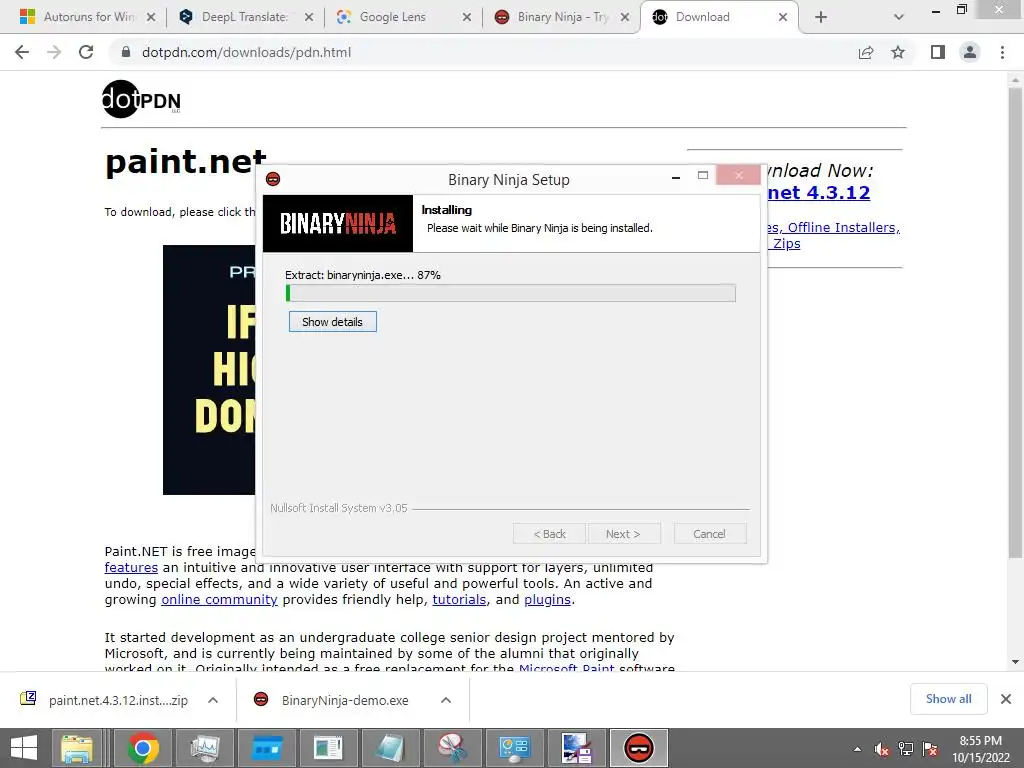Open the online community link
This screenshot has height=768, width=1024.
pos(219,600)
